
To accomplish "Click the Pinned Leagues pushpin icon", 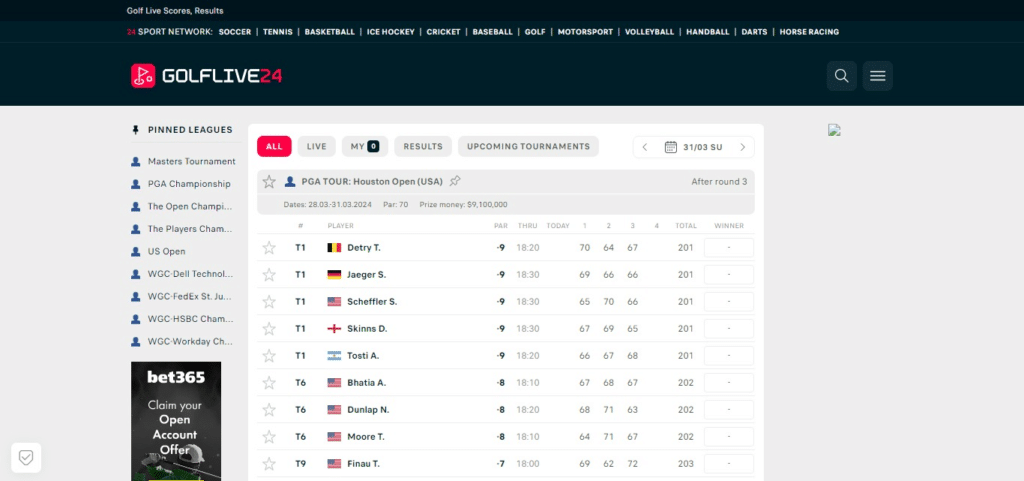I will coord(136,130).
